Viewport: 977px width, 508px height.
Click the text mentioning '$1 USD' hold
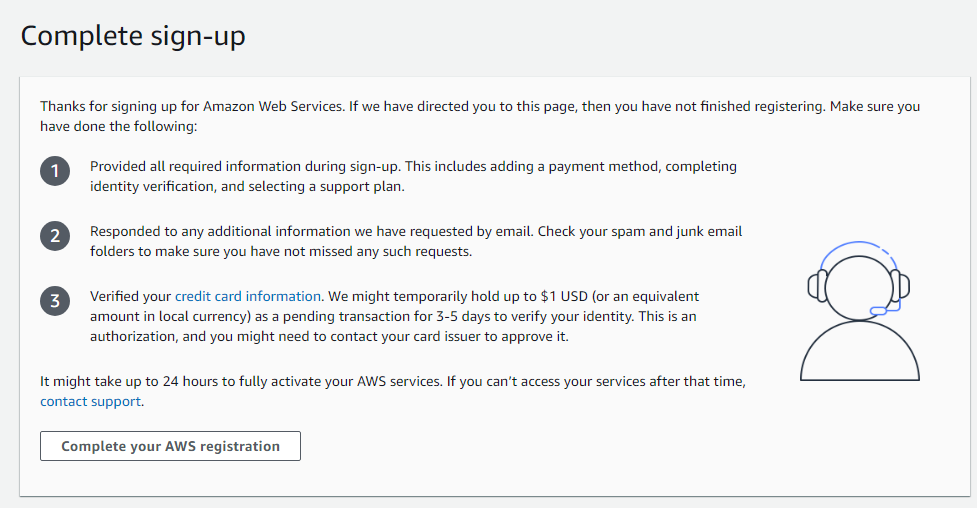(394, 316)
